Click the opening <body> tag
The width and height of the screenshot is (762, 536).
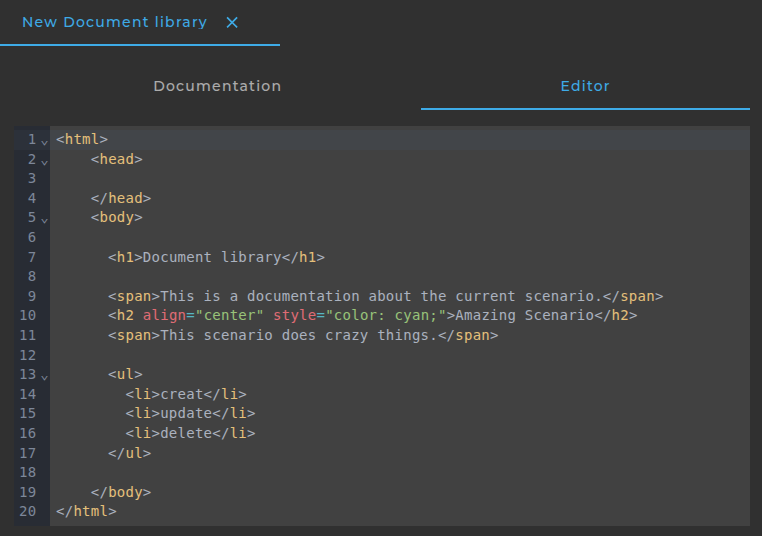(x=117, y=217)
